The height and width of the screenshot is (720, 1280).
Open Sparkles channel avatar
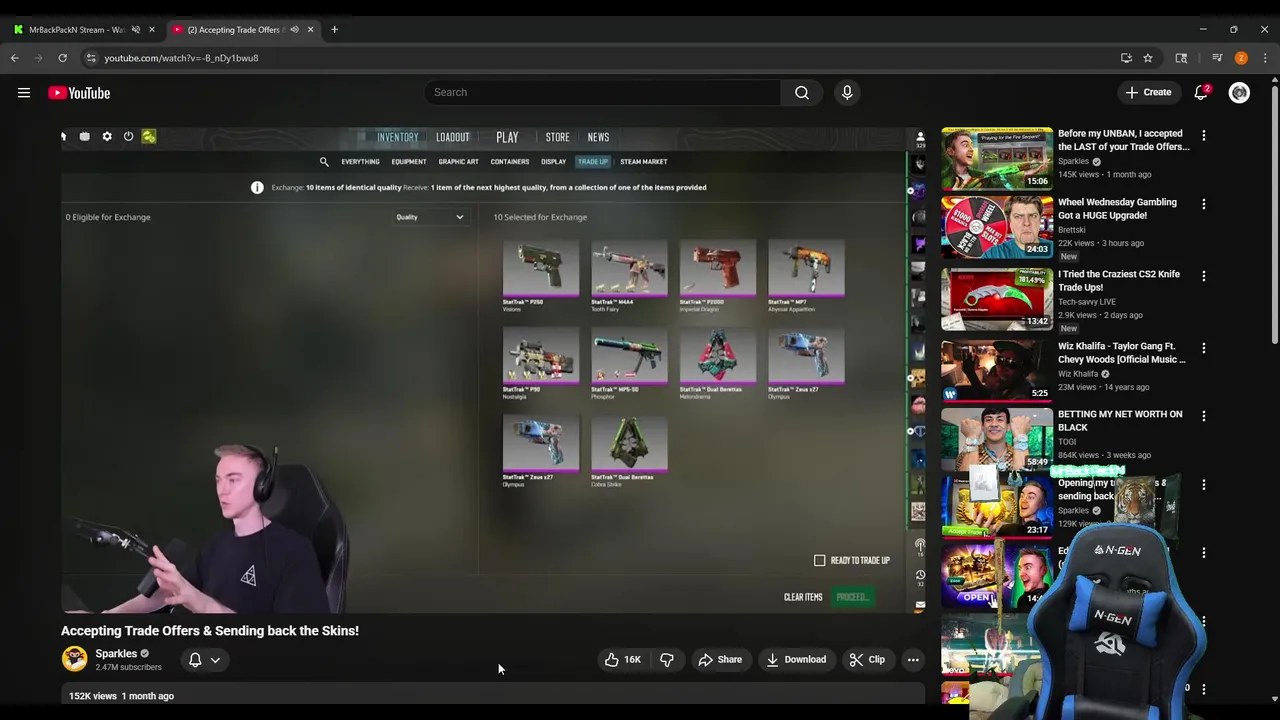74,659
